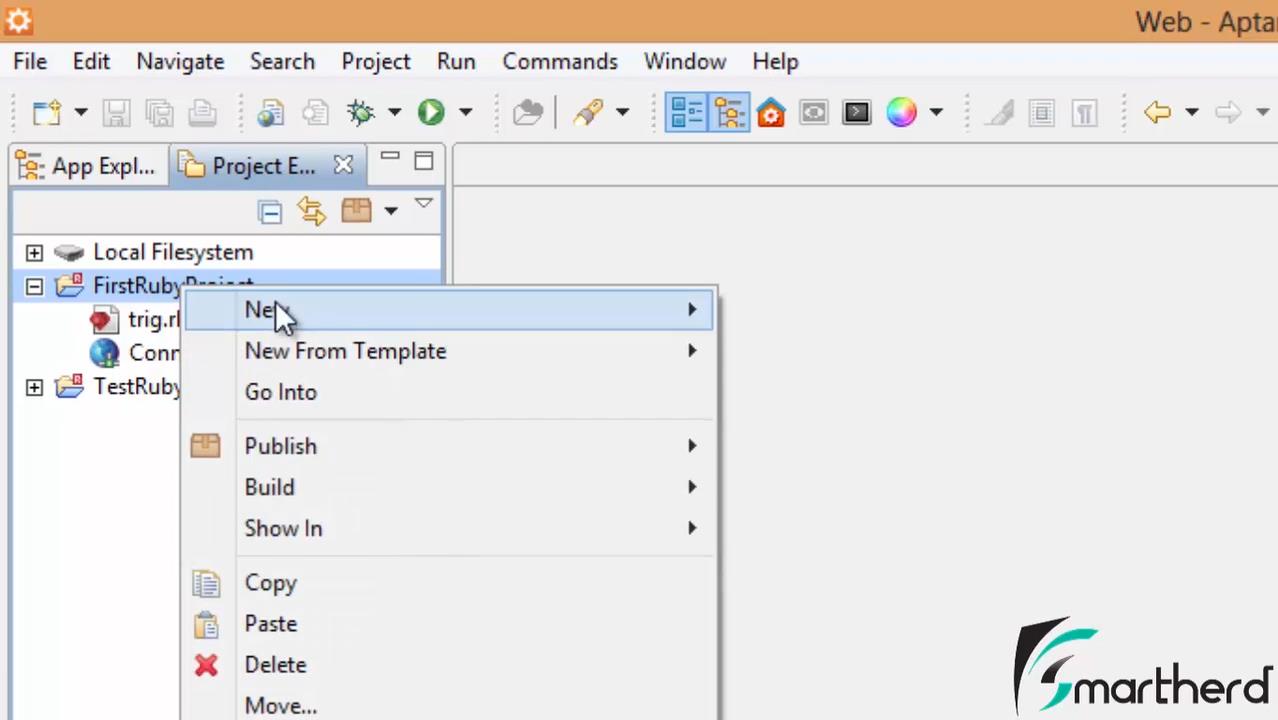
Task: Open the Run dropdown arrow
Action: coord(465,112)
